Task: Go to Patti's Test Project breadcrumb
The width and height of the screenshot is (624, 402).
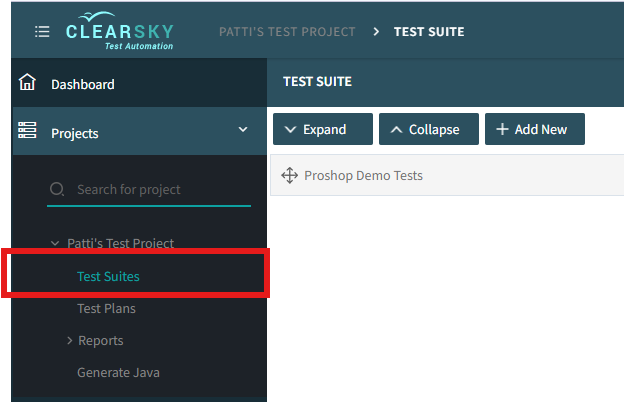Action: coord(287,31)
